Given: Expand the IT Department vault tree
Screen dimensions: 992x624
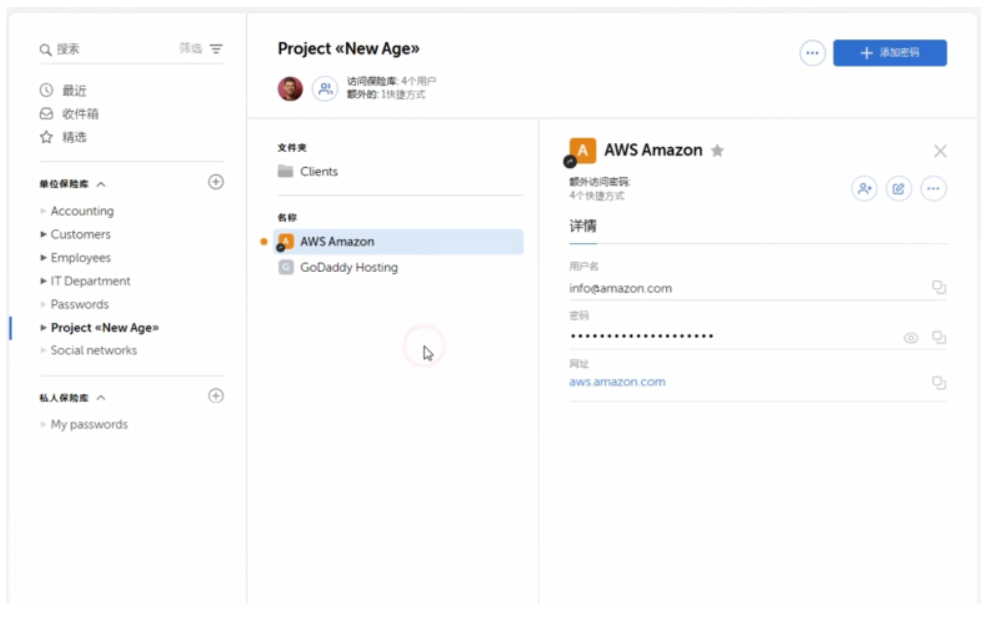Looking at the screenshot, I should [x=43, y=281].
